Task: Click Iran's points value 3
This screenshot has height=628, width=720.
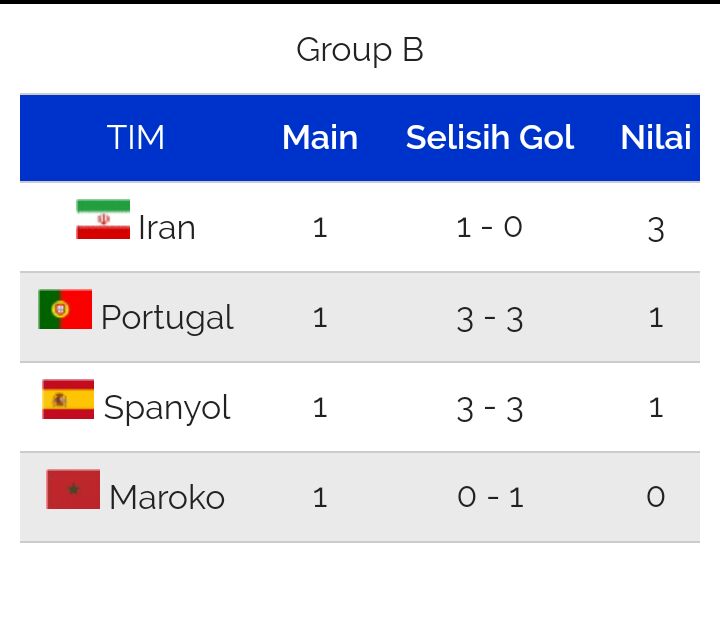Action: click(x=656, y=230)
